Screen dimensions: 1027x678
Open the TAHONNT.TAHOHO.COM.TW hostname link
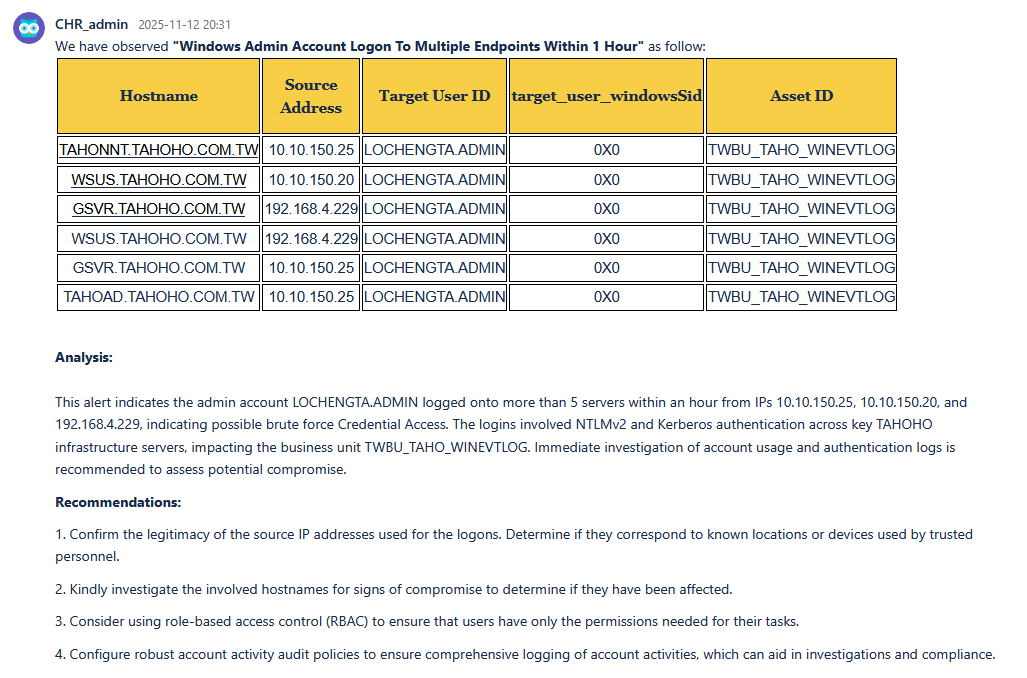[x=159, y=151]
